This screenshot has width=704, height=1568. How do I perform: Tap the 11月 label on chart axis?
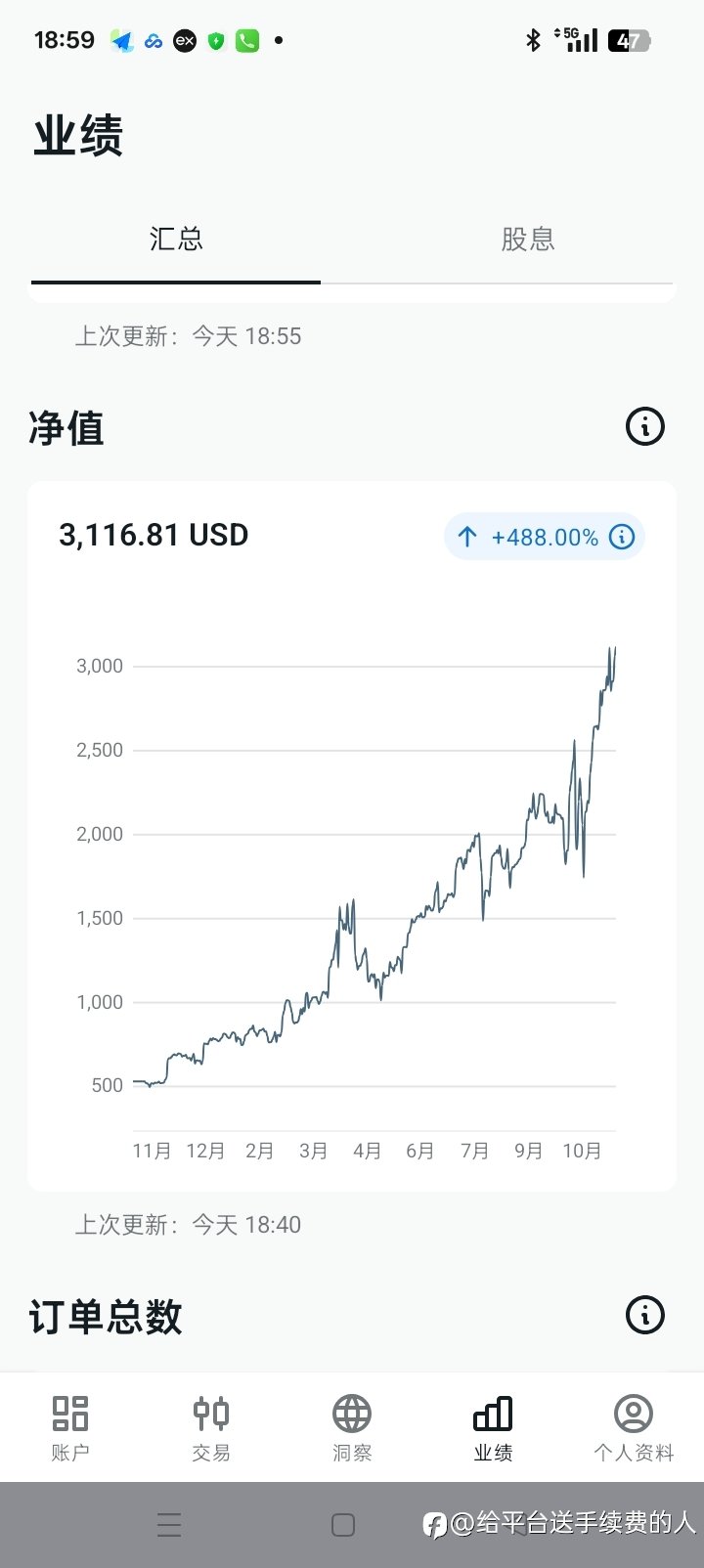pyautogui.click(x=152, y=1151)
